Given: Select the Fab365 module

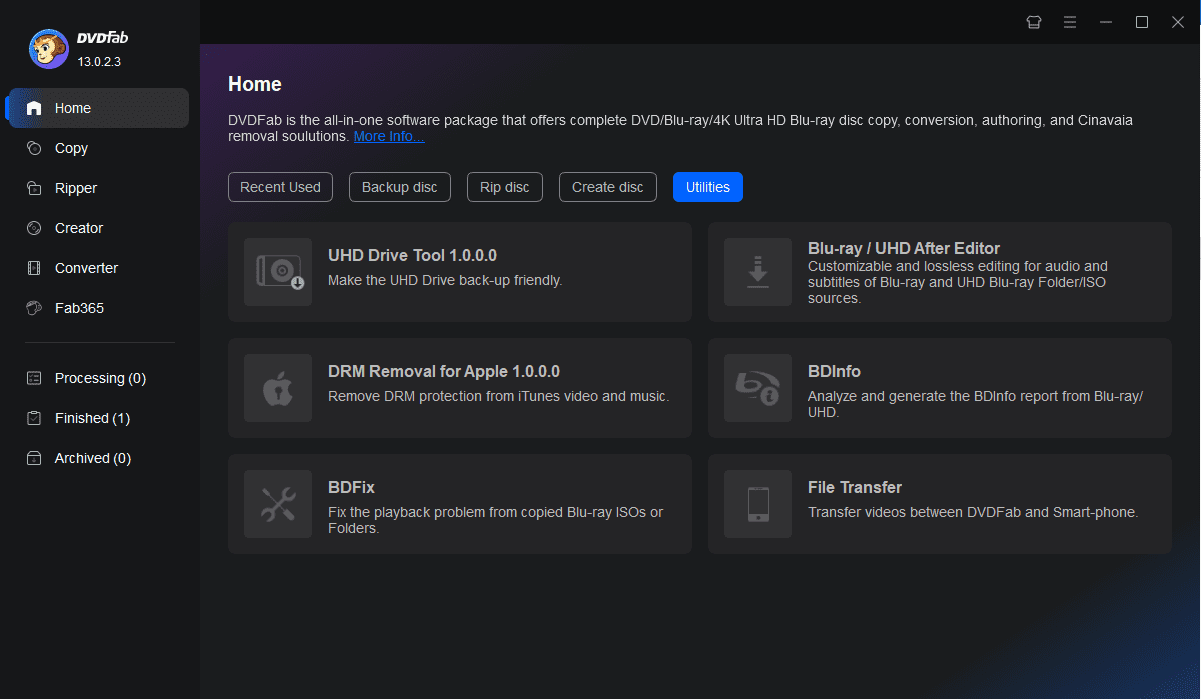Looking at the screenshot, I should pos(77,307).
